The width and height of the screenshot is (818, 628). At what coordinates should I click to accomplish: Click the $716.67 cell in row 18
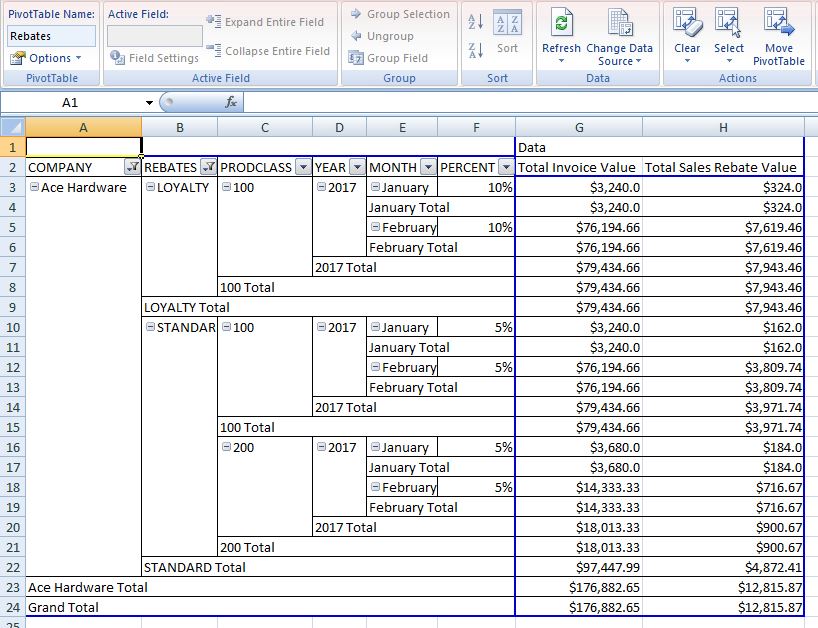coord(723,487)
